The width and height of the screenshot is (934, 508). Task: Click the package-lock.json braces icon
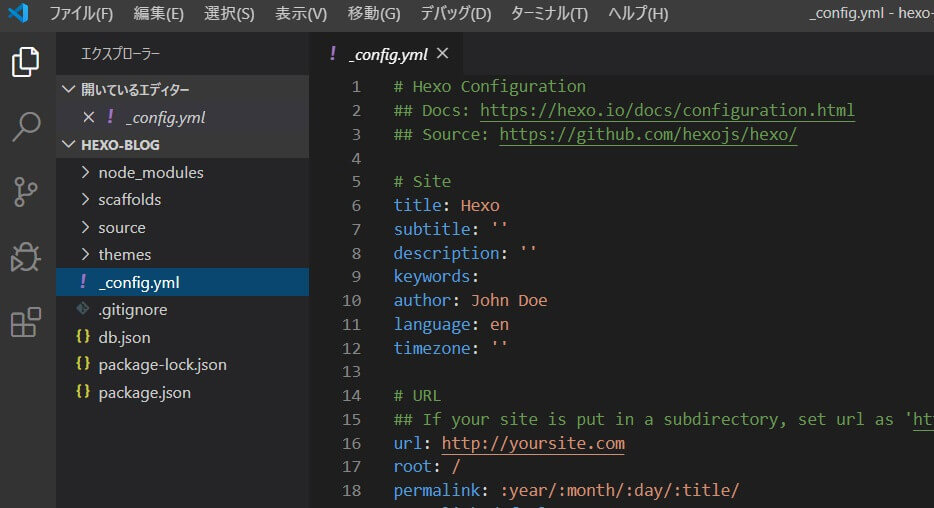pos(83,364)
